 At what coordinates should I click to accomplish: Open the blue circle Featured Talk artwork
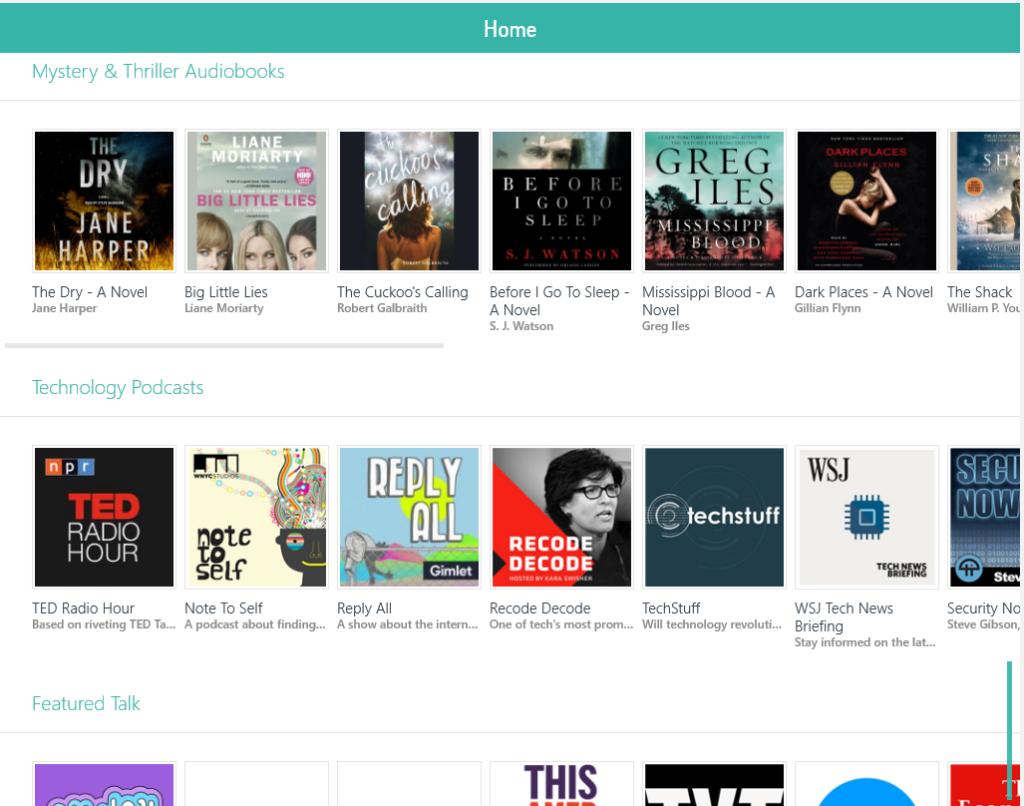click(x=867, y=784)
